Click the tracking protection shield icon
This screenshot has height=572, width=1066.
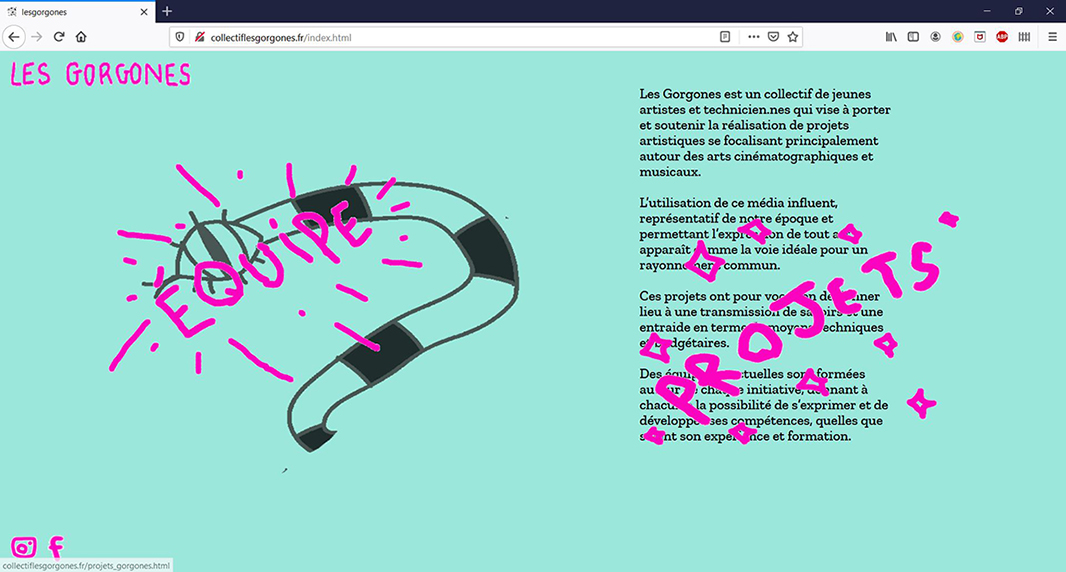181,37
